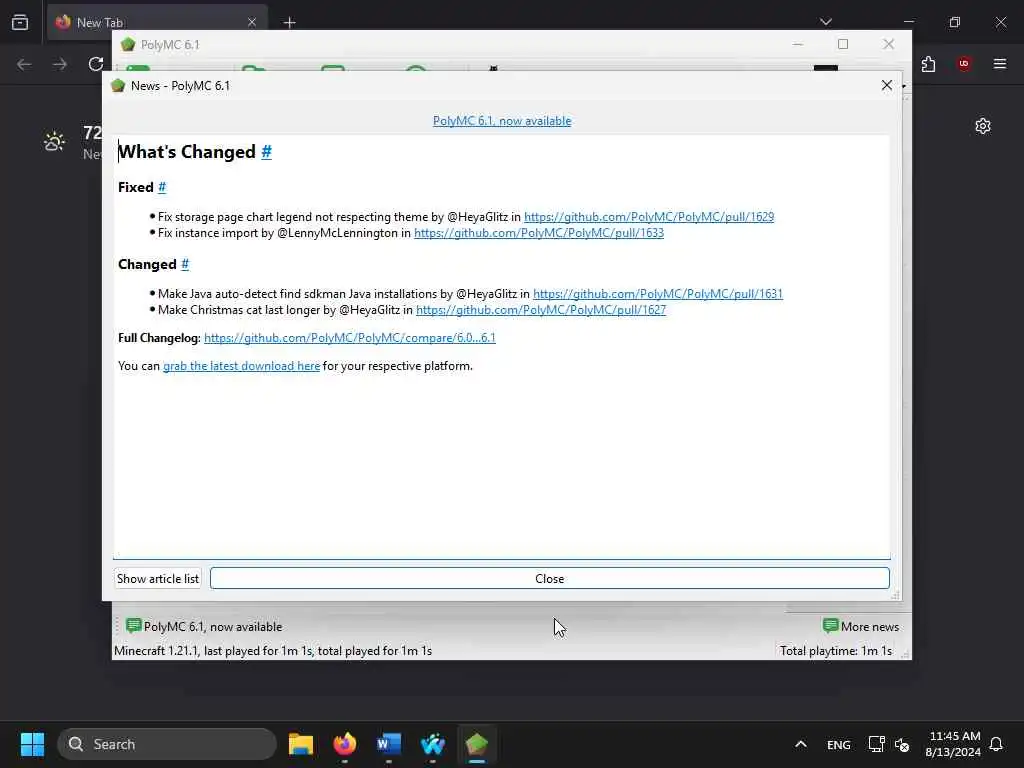Click the Firefox tab overview icon
Screen dimensions: 1024x768
(x=20, y=22)
